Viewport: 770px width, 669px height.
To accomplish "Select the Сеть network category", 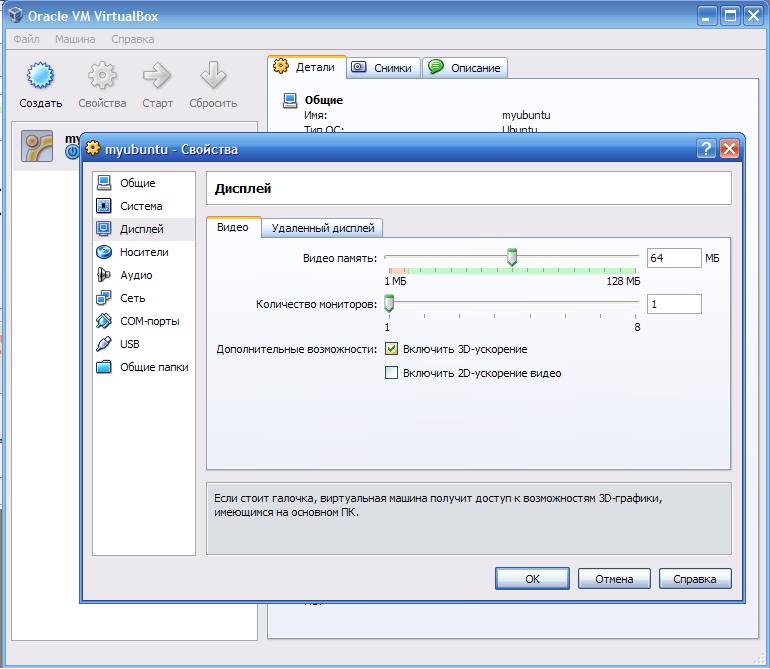I will [x=143, y=298].
